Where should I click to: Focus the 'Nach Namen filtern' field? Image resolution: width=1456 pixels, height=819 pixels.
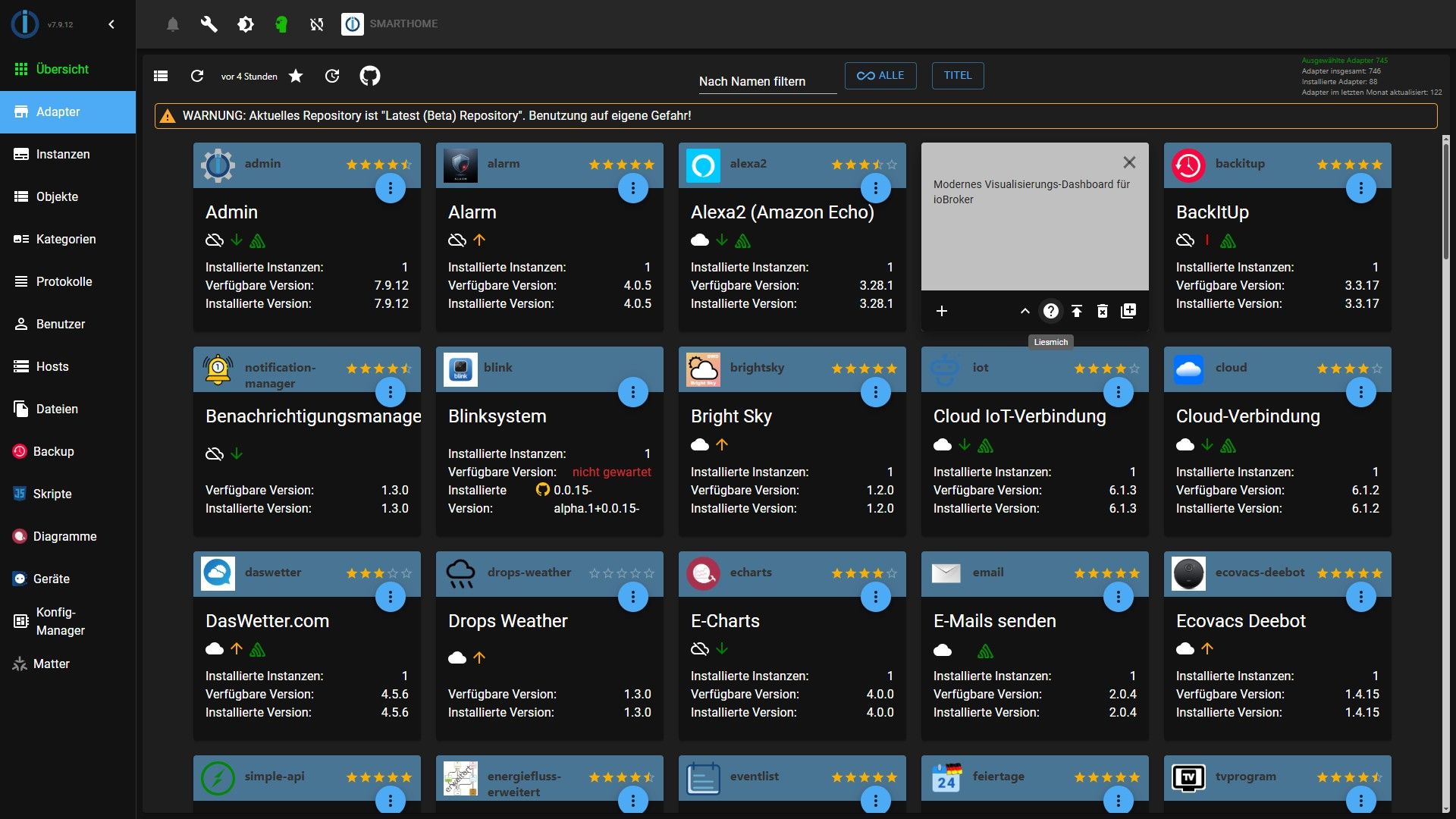[x=767, y=81]
